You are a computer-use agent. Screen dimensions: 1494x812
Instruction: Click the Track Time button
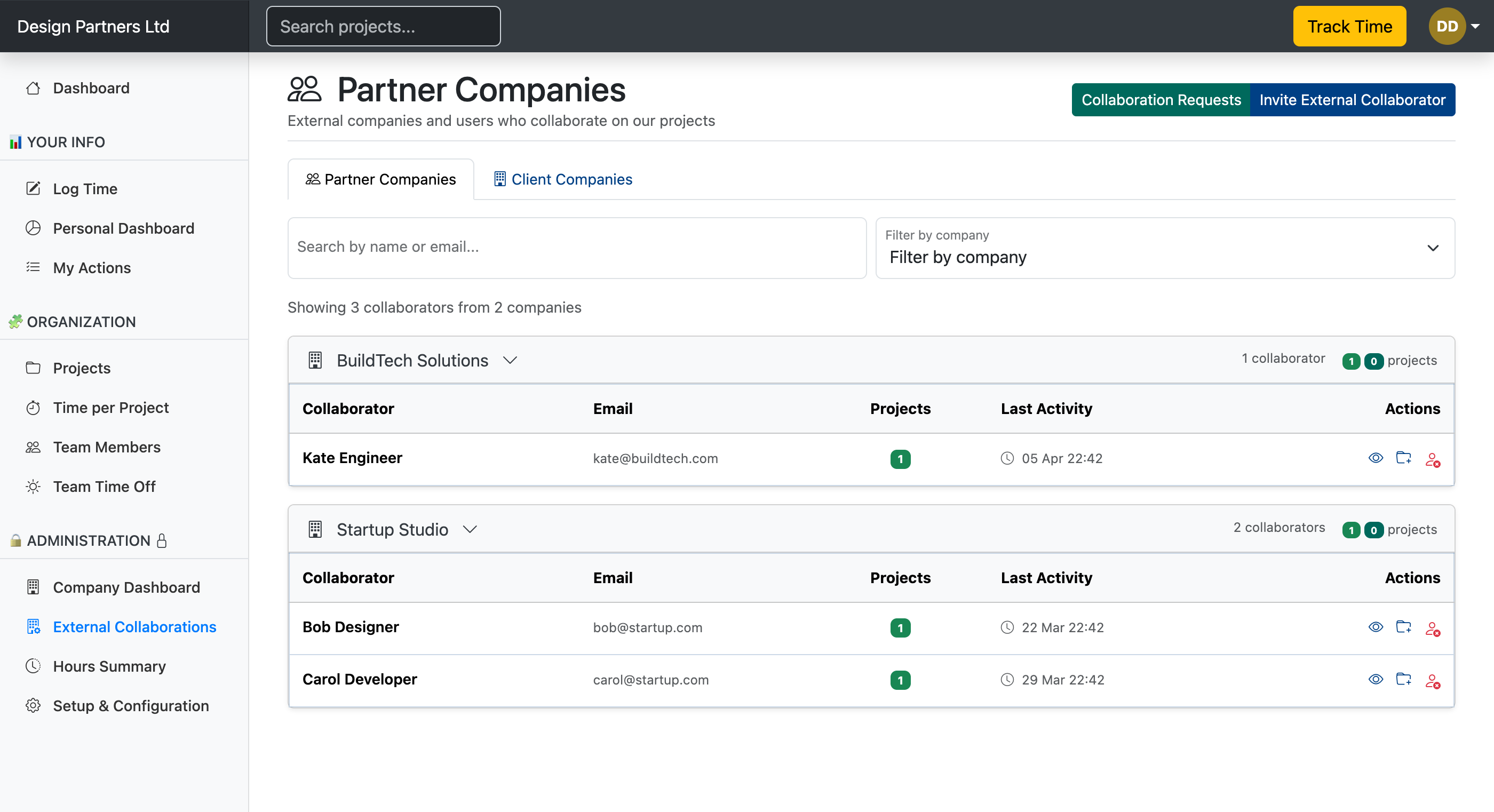1349,26
